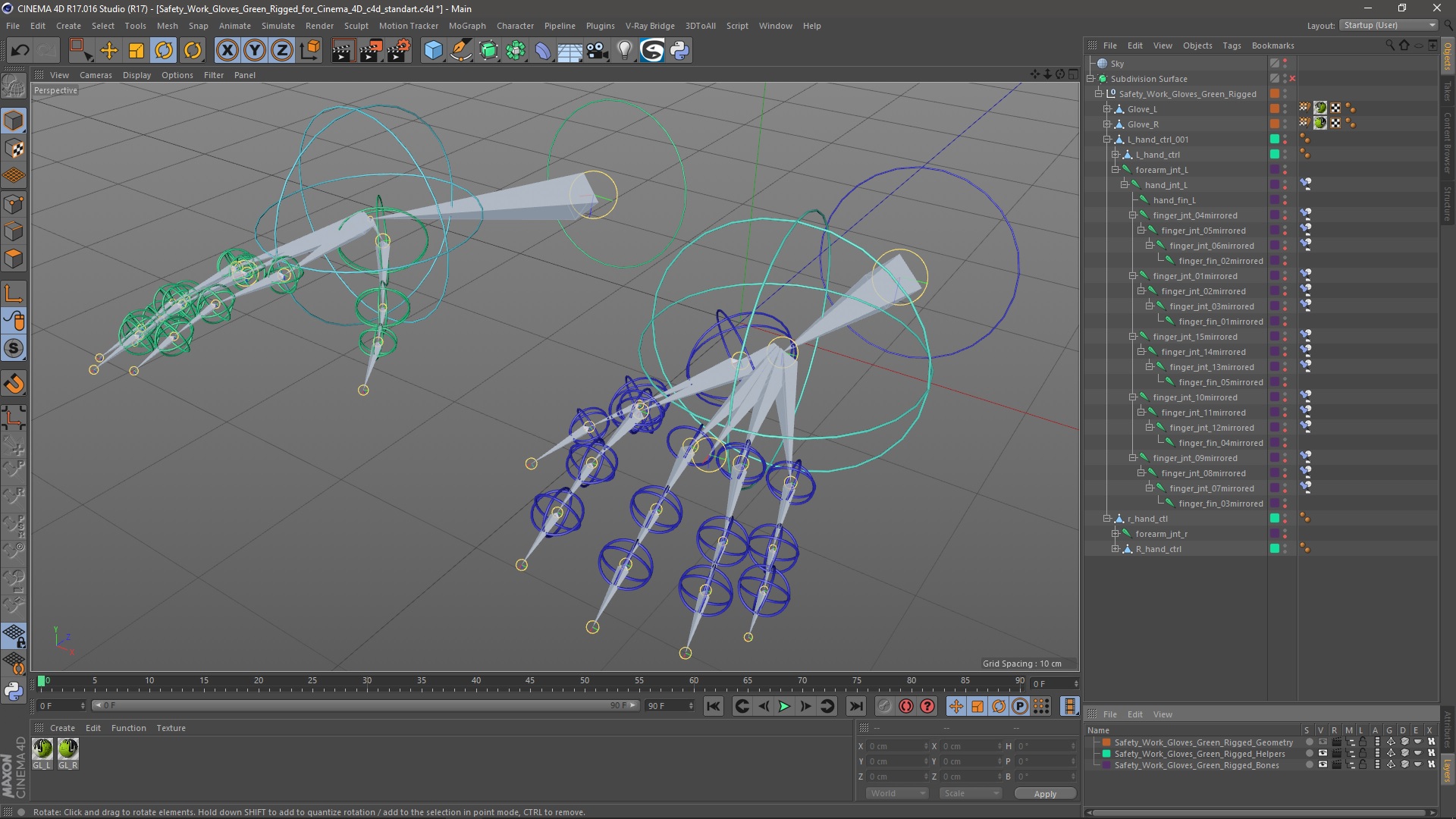Viewport: 1456px width, 819px height.
Task: Open the World coordinate dropdown
Action: 897,793
